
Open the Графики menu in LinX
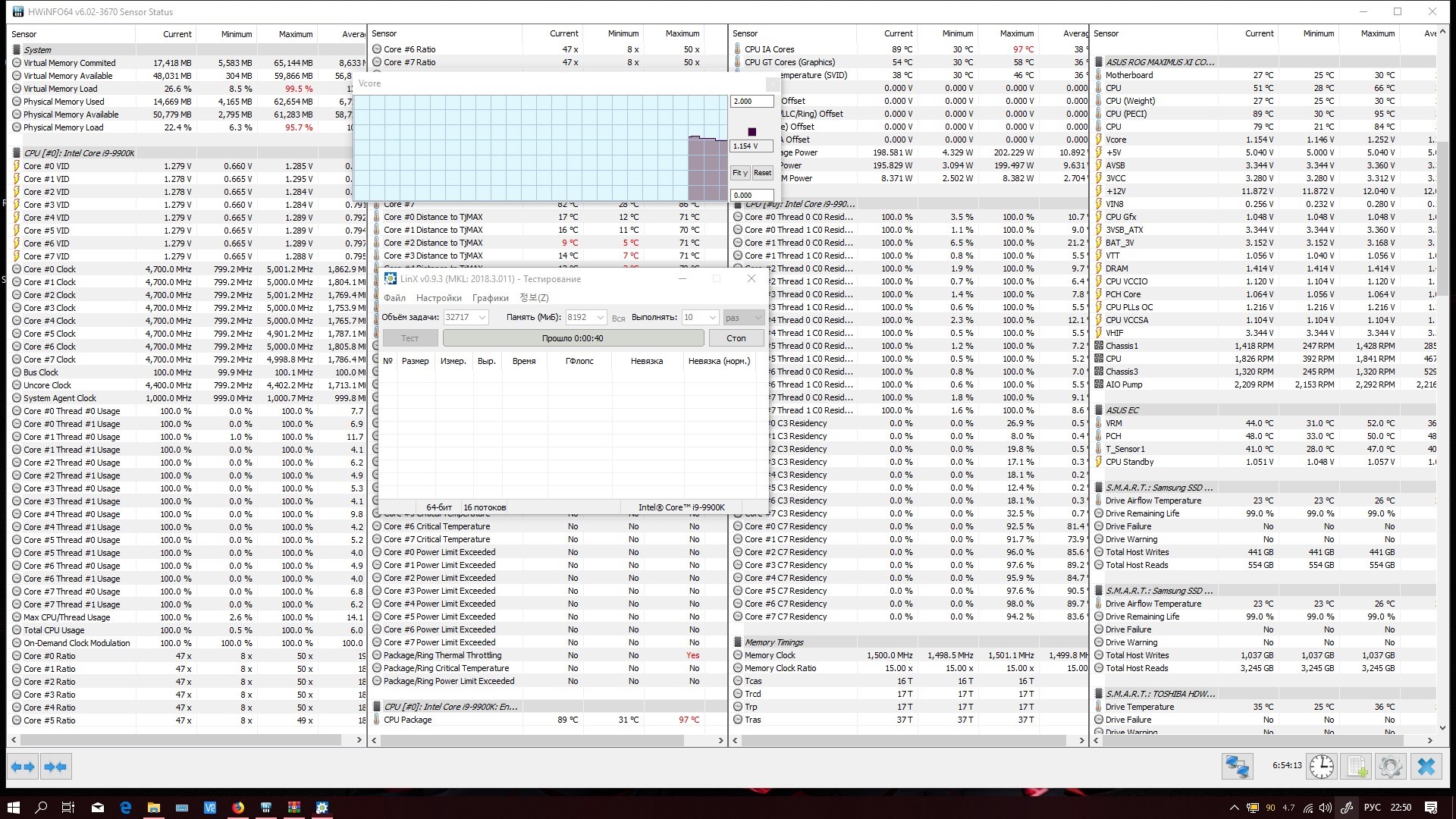coord(490,298)
